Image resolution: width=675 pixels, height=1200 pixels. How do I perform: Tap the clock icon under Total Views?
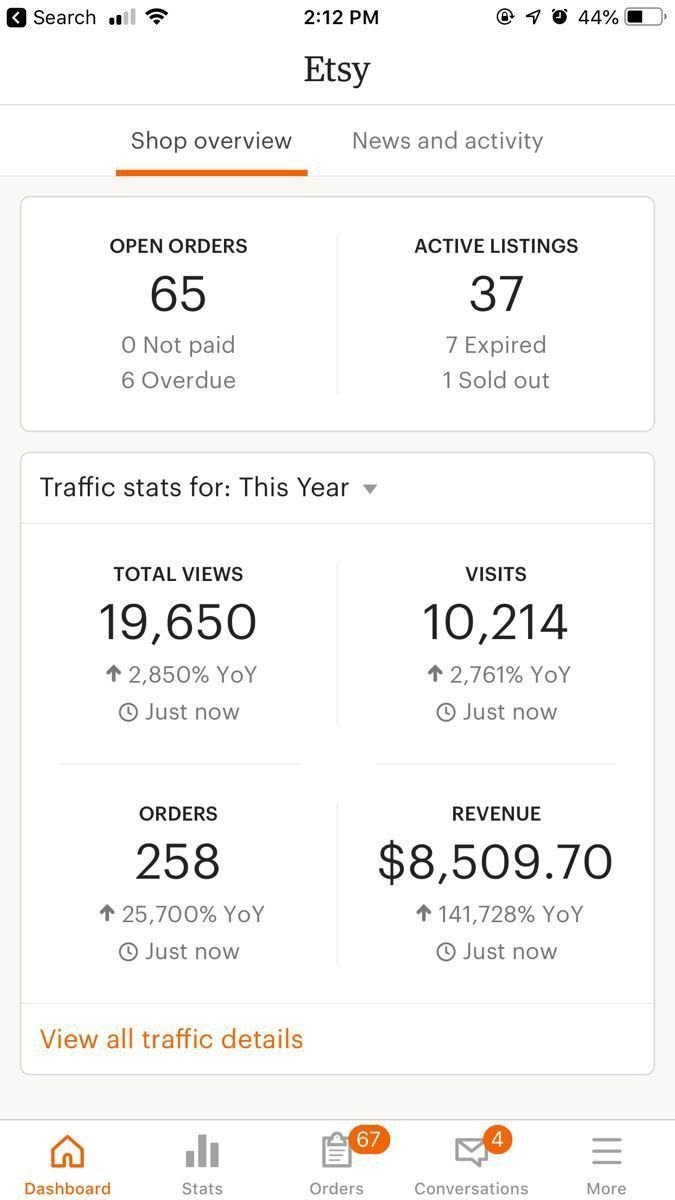tap(128, 713)
